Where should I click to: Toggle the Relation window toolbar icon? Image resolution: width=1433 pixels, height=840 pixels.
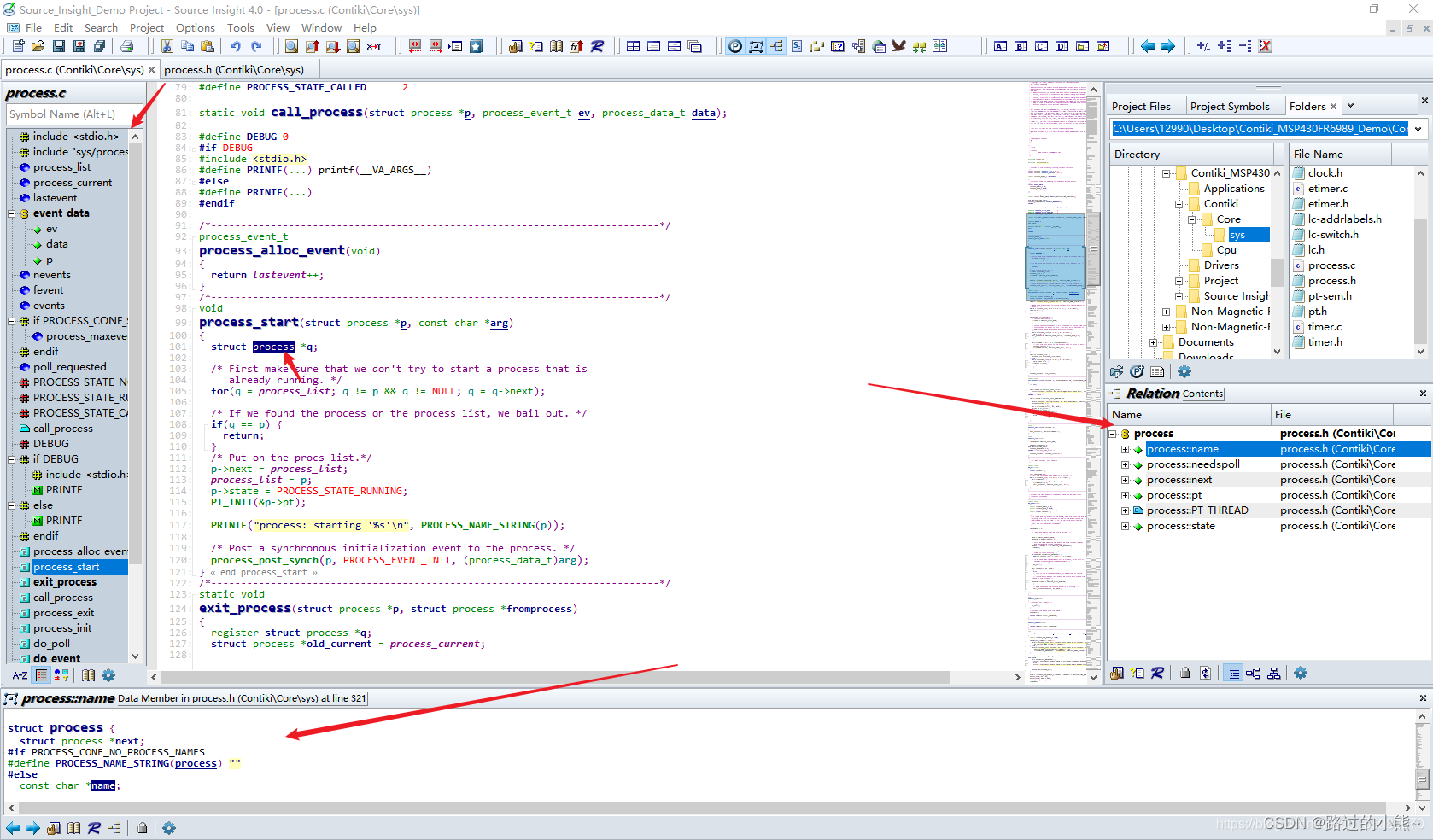[776, 46]
